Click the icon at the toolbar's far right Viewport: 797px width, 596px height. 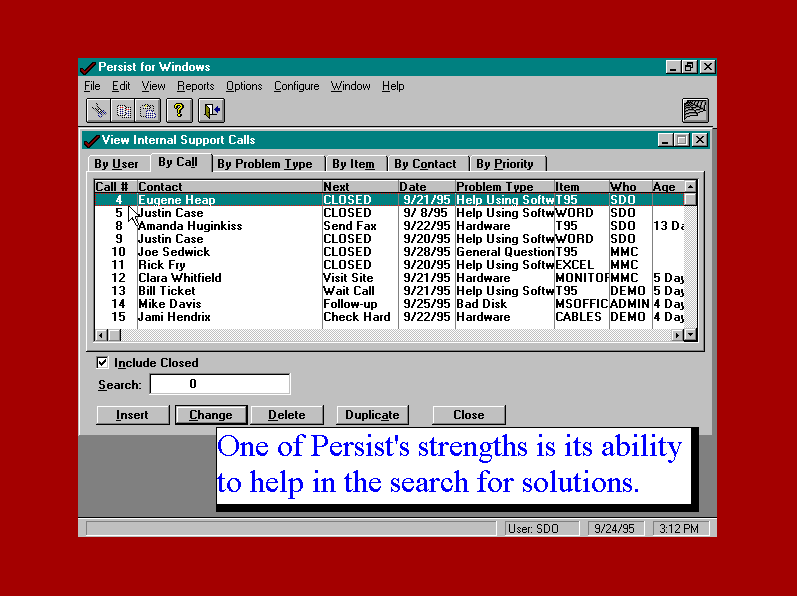[x=695, y=110]
